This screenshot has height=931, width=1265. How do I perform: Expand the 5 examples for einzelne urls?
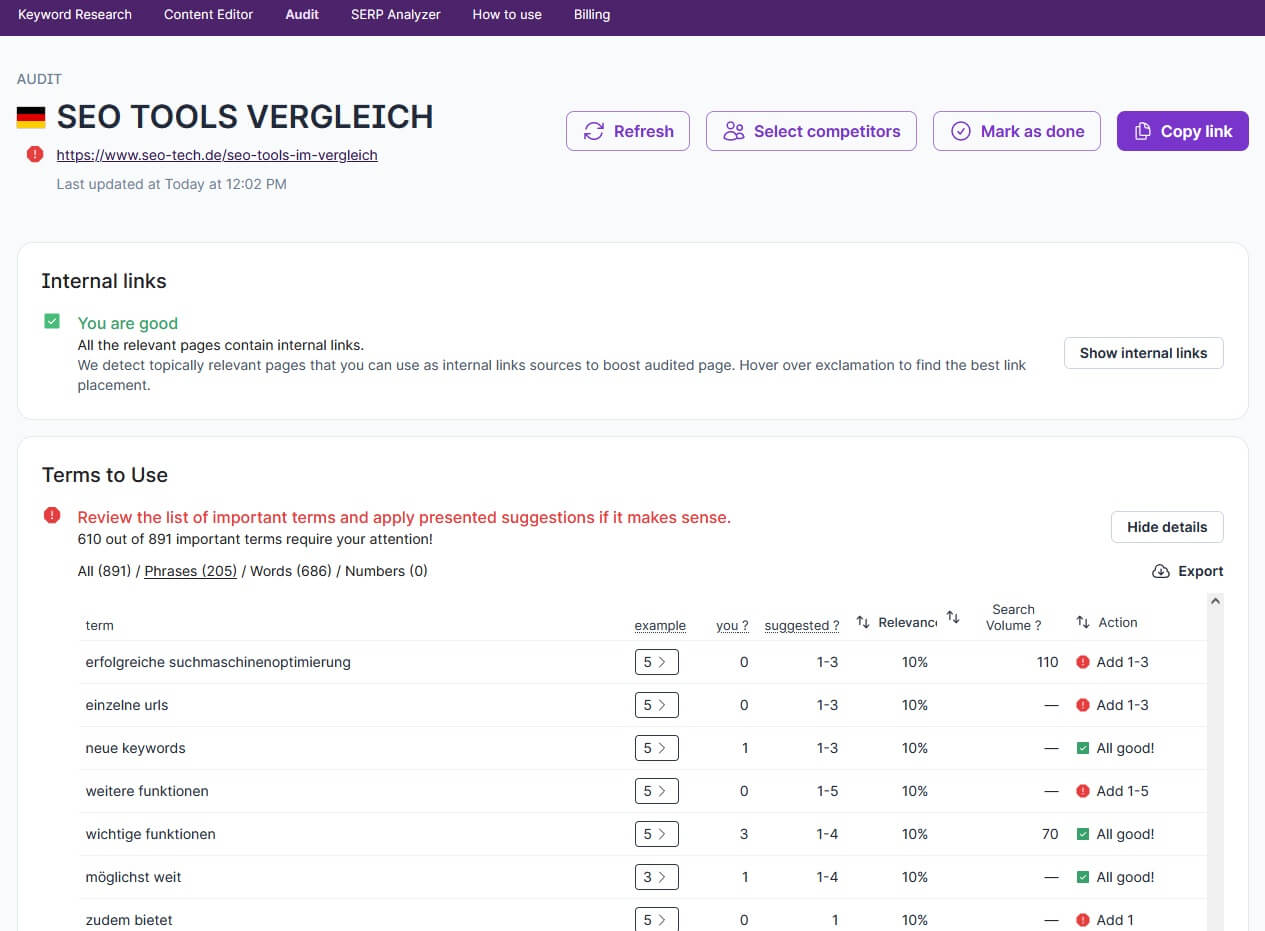pos(657,704)
